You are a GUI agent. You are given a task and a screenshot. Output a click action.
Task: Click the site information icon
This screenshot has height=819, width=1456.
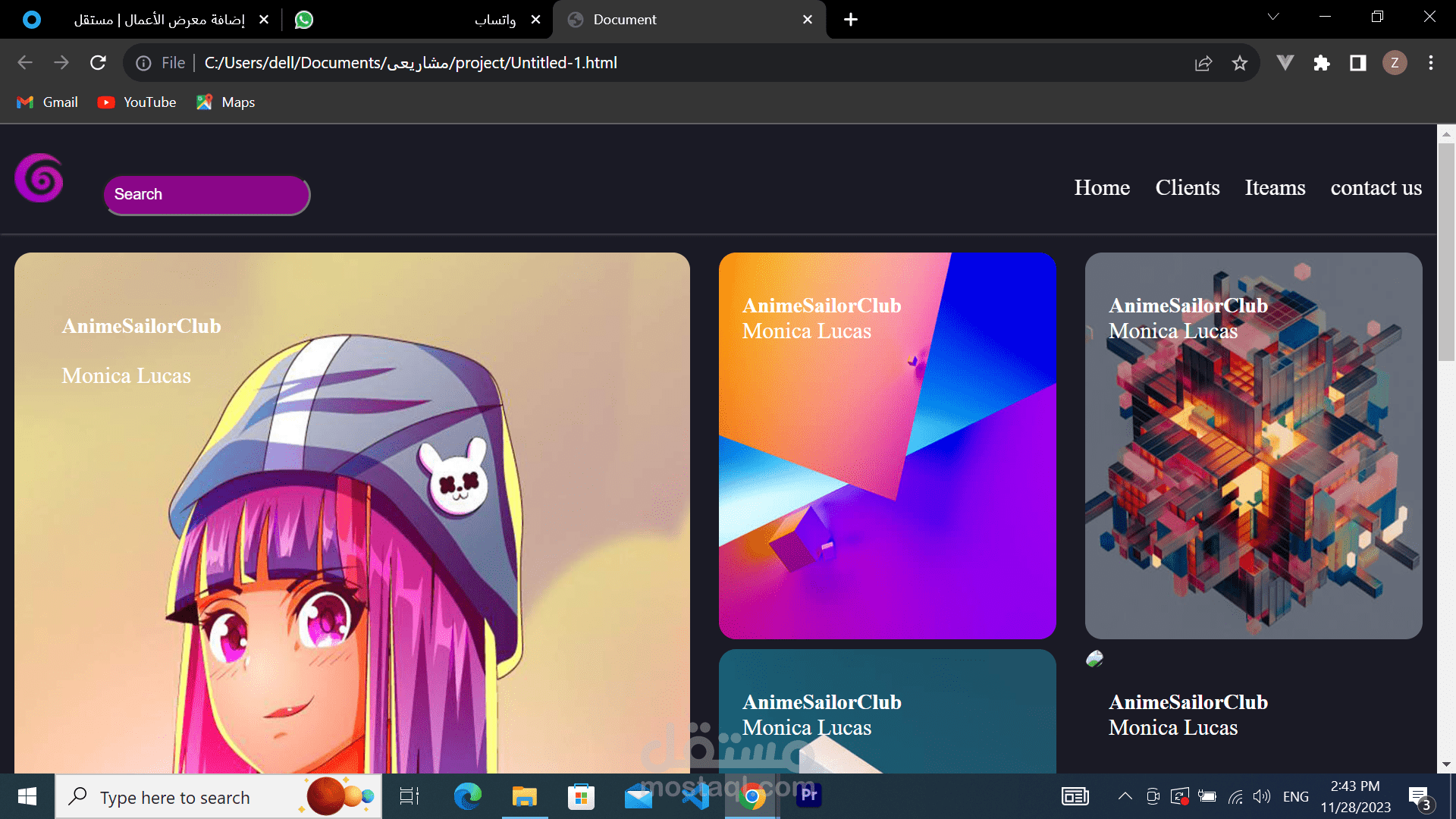click(143, 63)
